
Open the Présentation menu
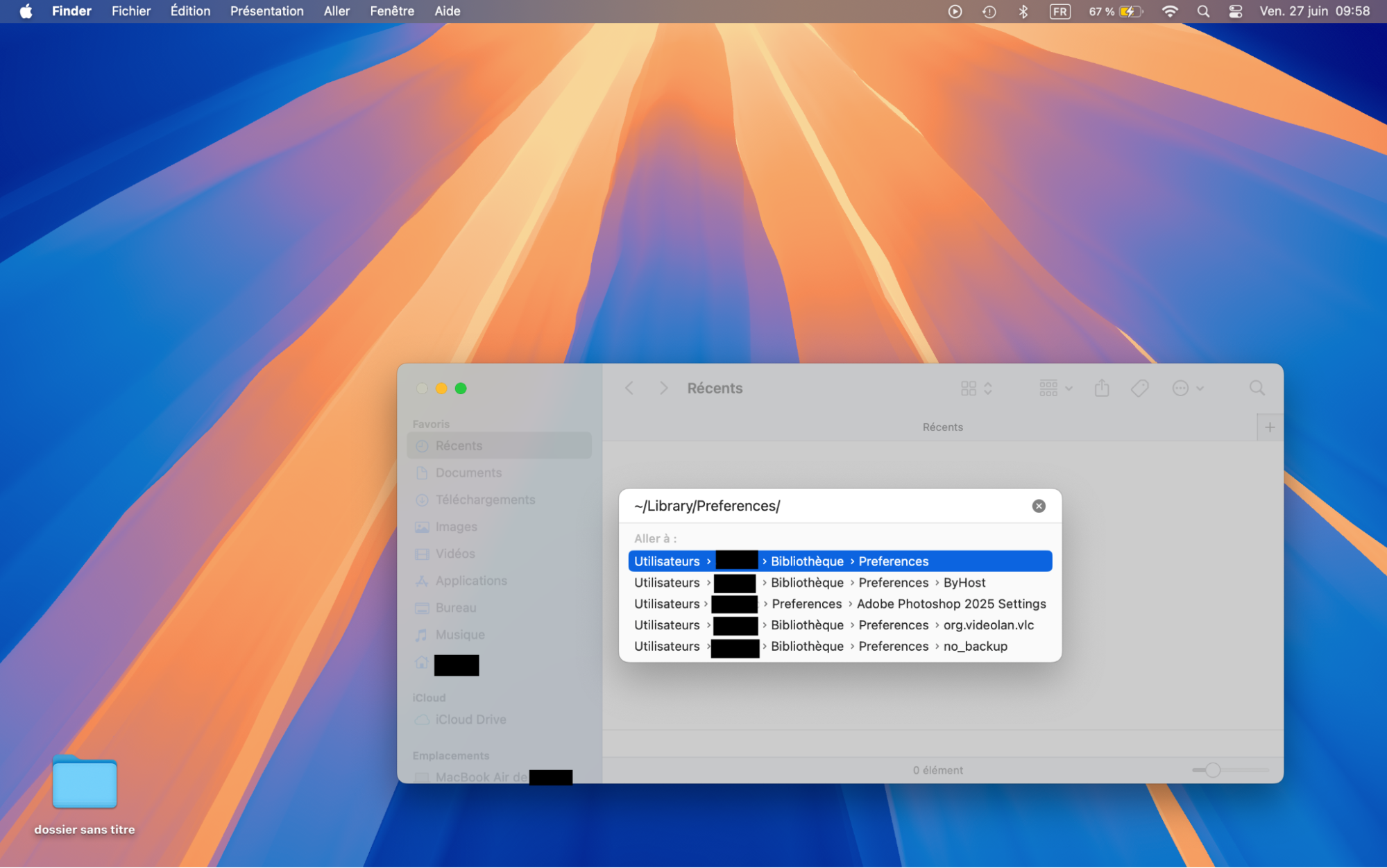click(x=266, y=11)
